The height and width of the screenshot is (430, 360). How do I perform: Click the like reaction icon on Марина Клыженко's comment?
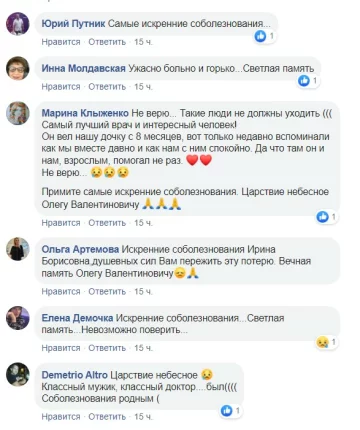[322, 217]
